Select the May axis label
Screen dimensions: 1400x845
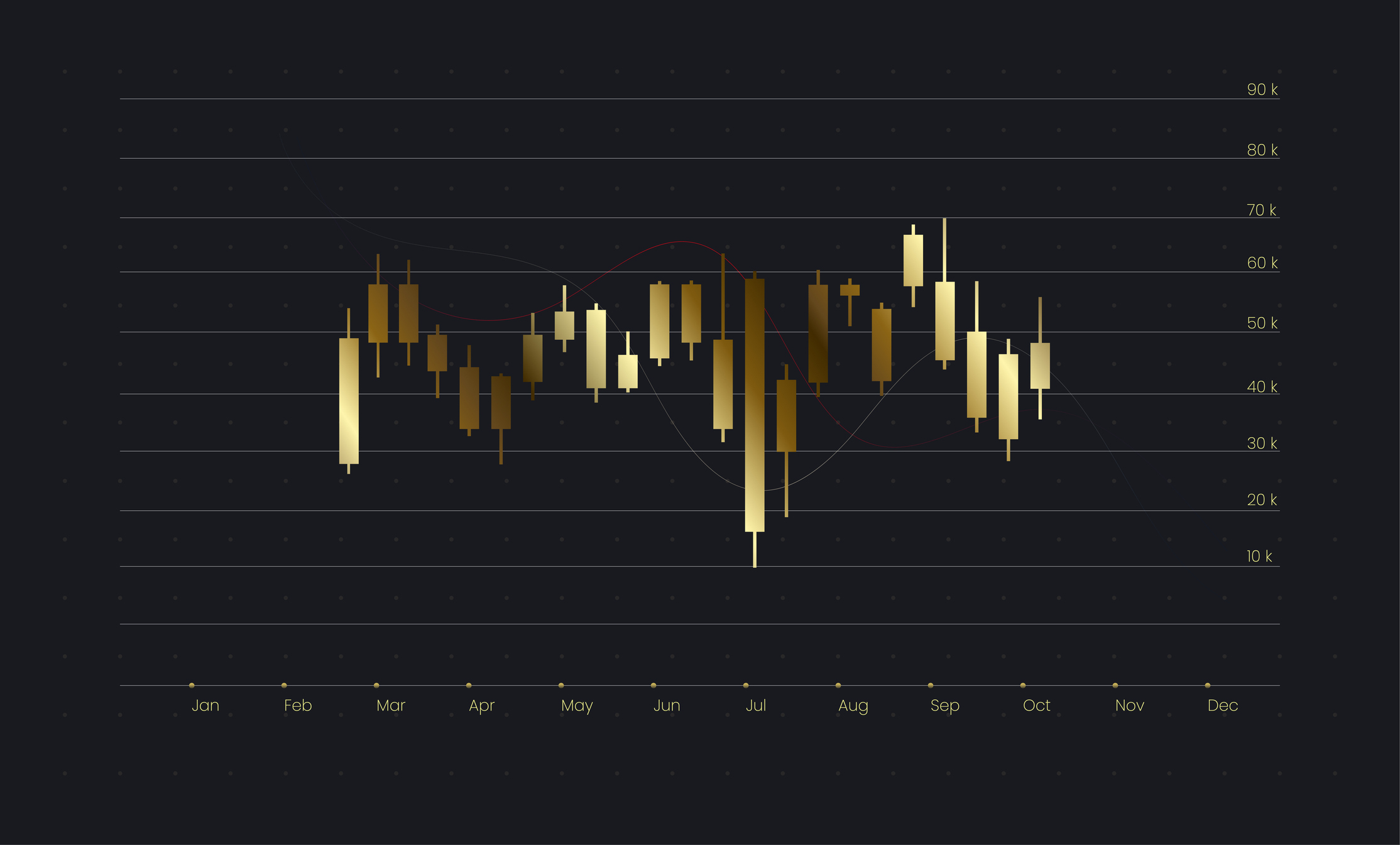click(x=576, y=706)
